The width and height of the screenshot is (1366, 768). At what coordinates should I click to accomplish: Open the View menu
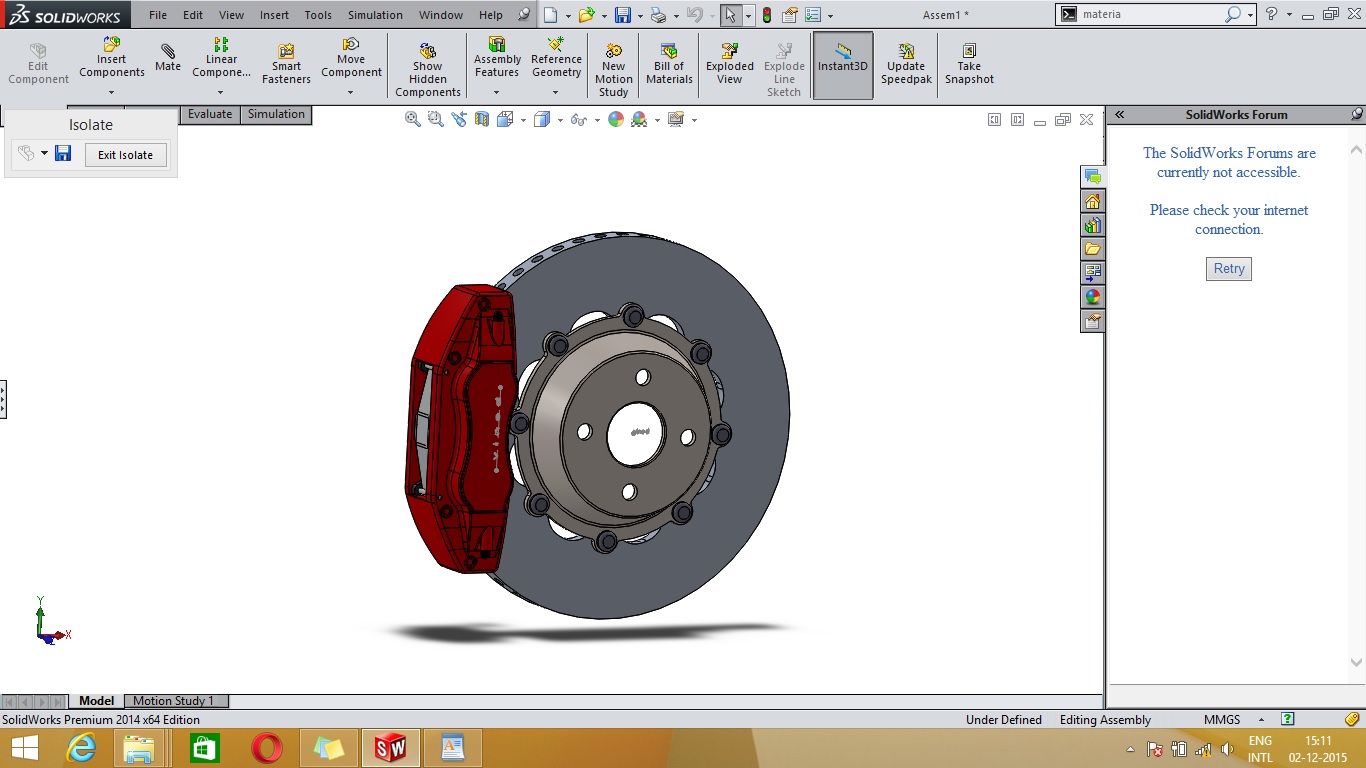pyautogui.click(x=231, y=15)
